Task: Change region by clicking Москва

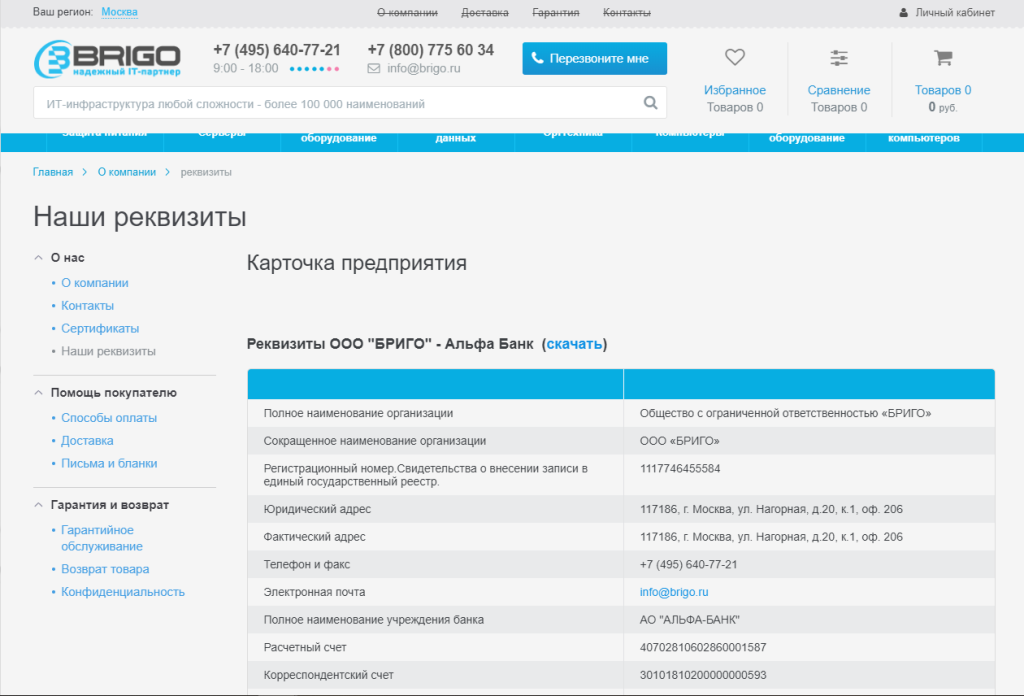Action: tap(120, 12)
